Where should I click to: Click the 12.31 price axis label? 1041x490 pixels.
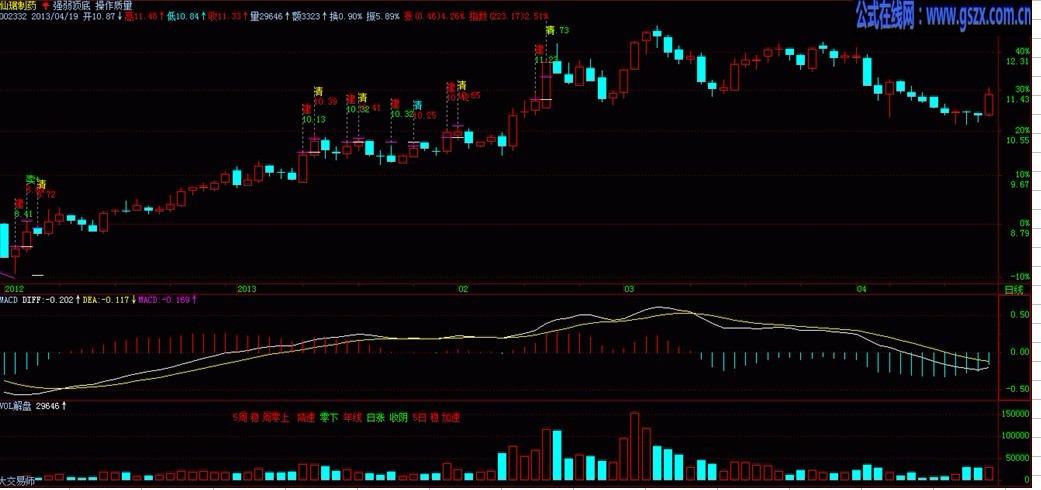tap(1019, 61)
